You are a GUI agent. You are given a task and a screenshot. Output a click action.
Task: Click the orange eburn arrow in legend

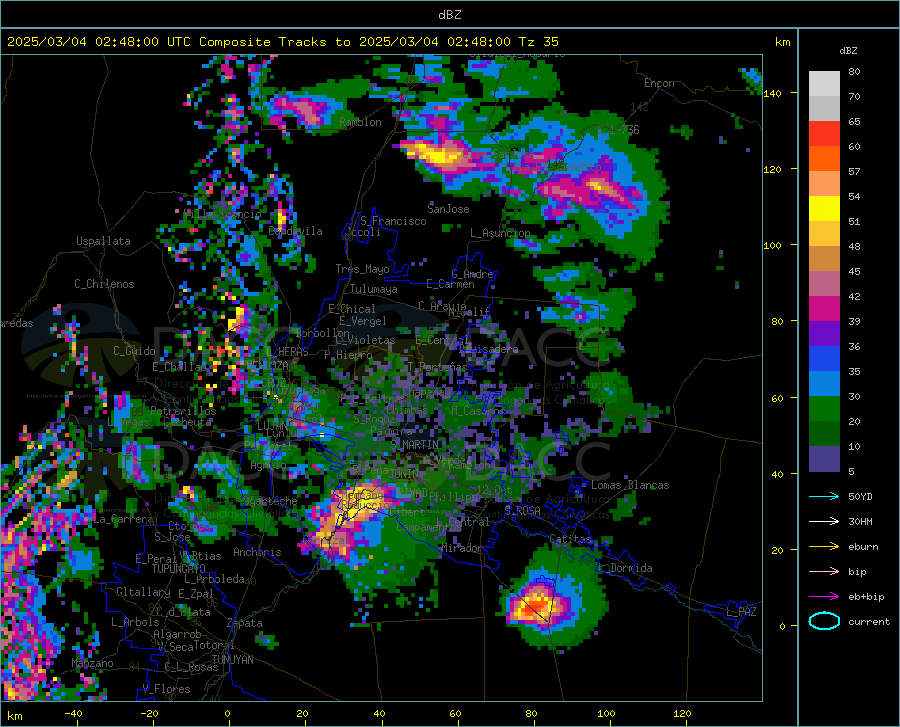(x=824, y=546)
